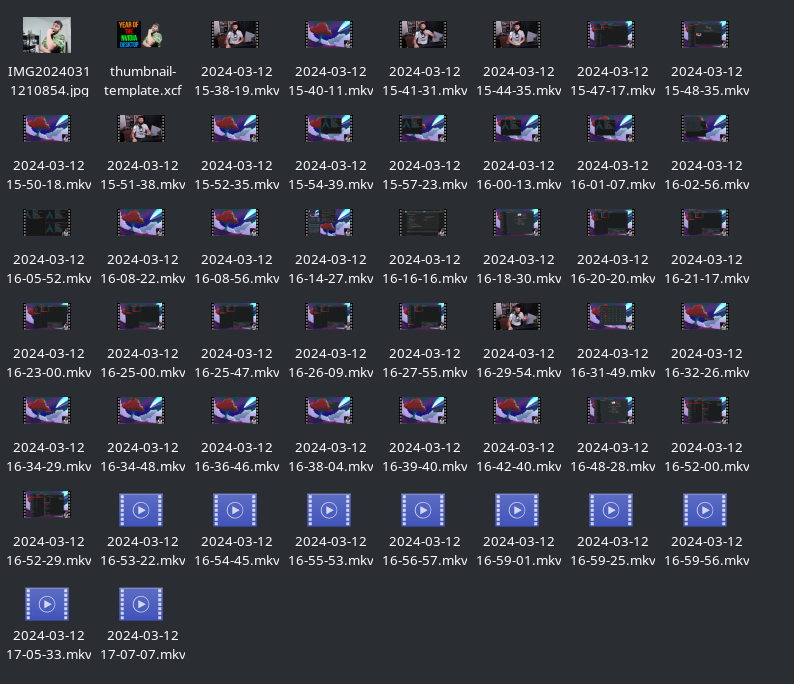Click the 2024-03-12 16-59-56.mkv video icon
Image resolution: width=794 pixels, height=684 pixels.
click(705, 510)
